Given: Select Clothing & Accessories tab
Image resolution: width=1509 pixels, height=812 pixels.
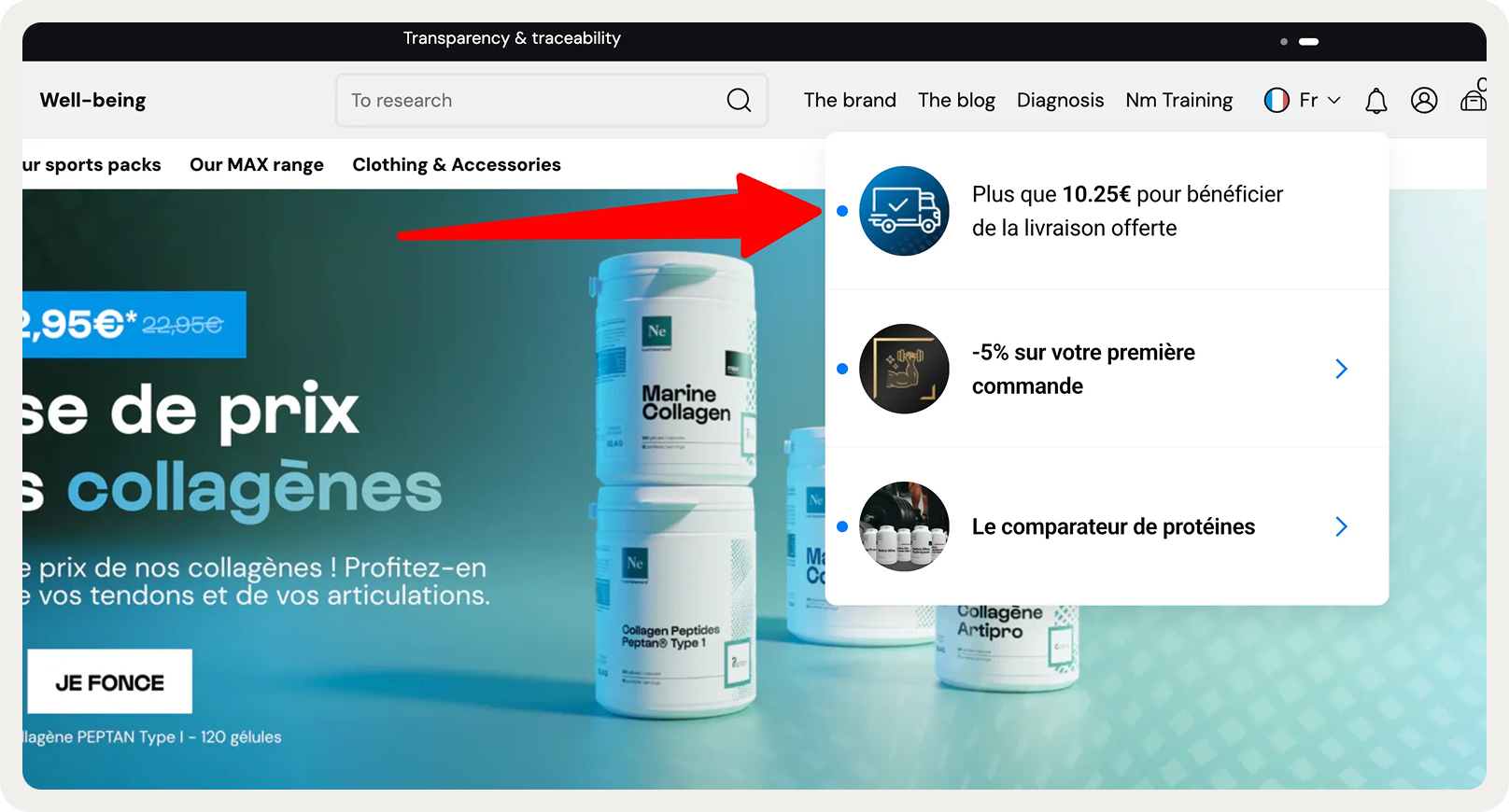Looking at the screenshot, I should click(457, 164).
